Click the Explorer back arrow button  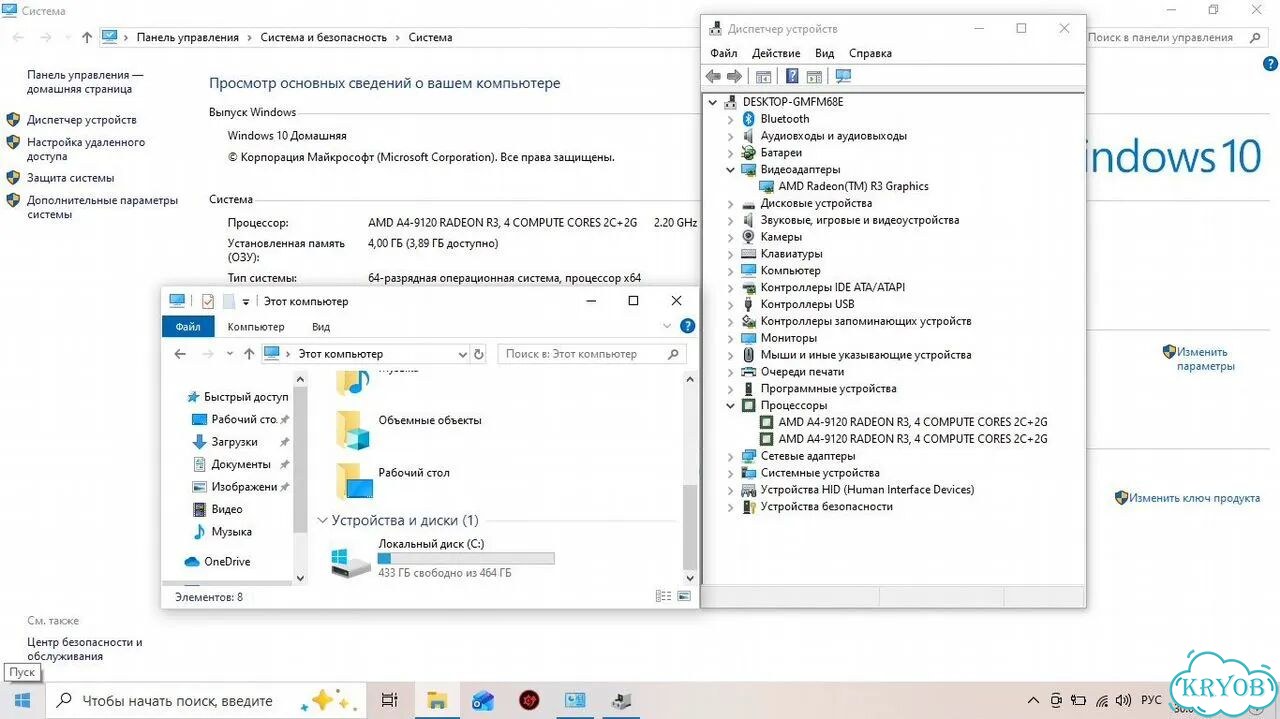tap(180, 354)
